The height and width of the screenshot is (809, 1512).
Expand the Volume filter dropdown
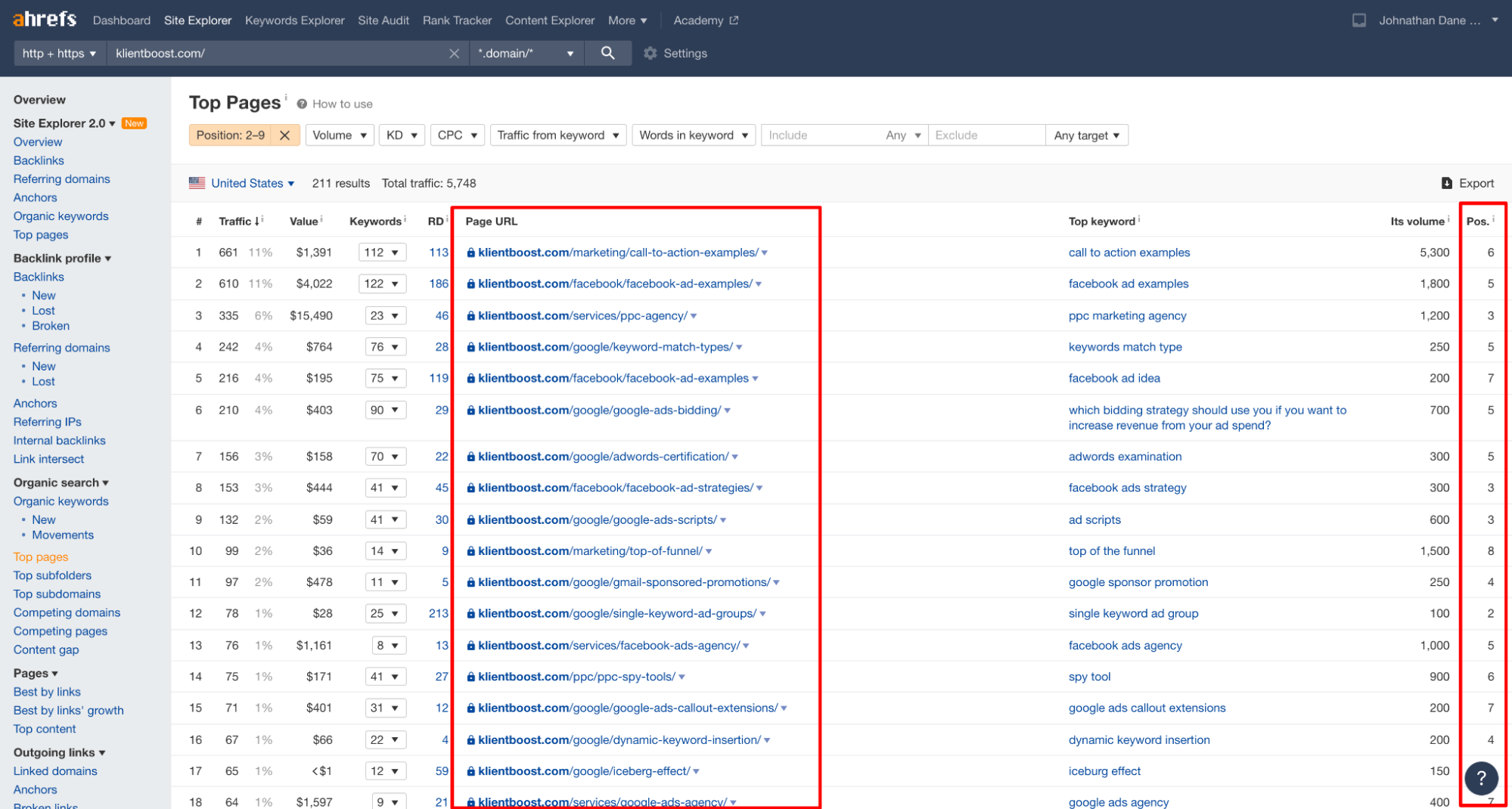pos(340,135)
